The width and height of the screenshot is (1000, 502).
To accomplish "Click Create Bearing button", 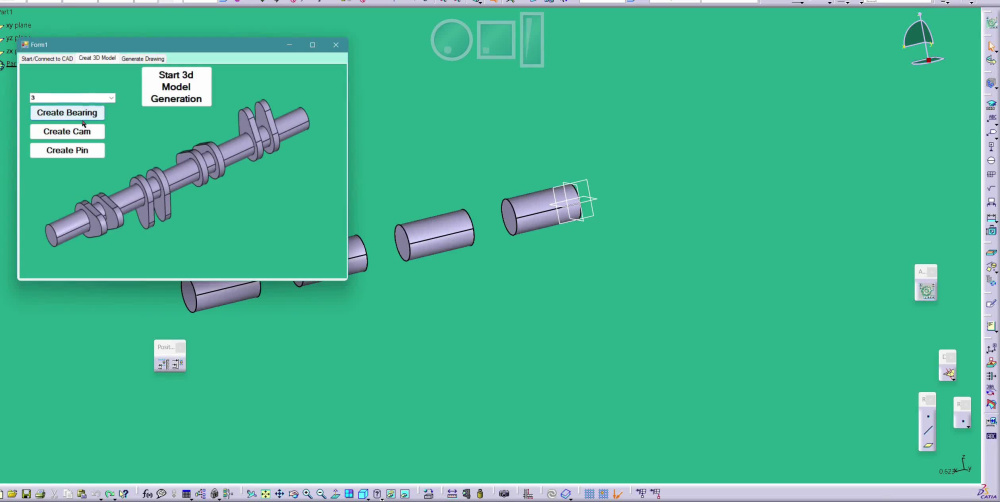I will [x=67, y=112].
